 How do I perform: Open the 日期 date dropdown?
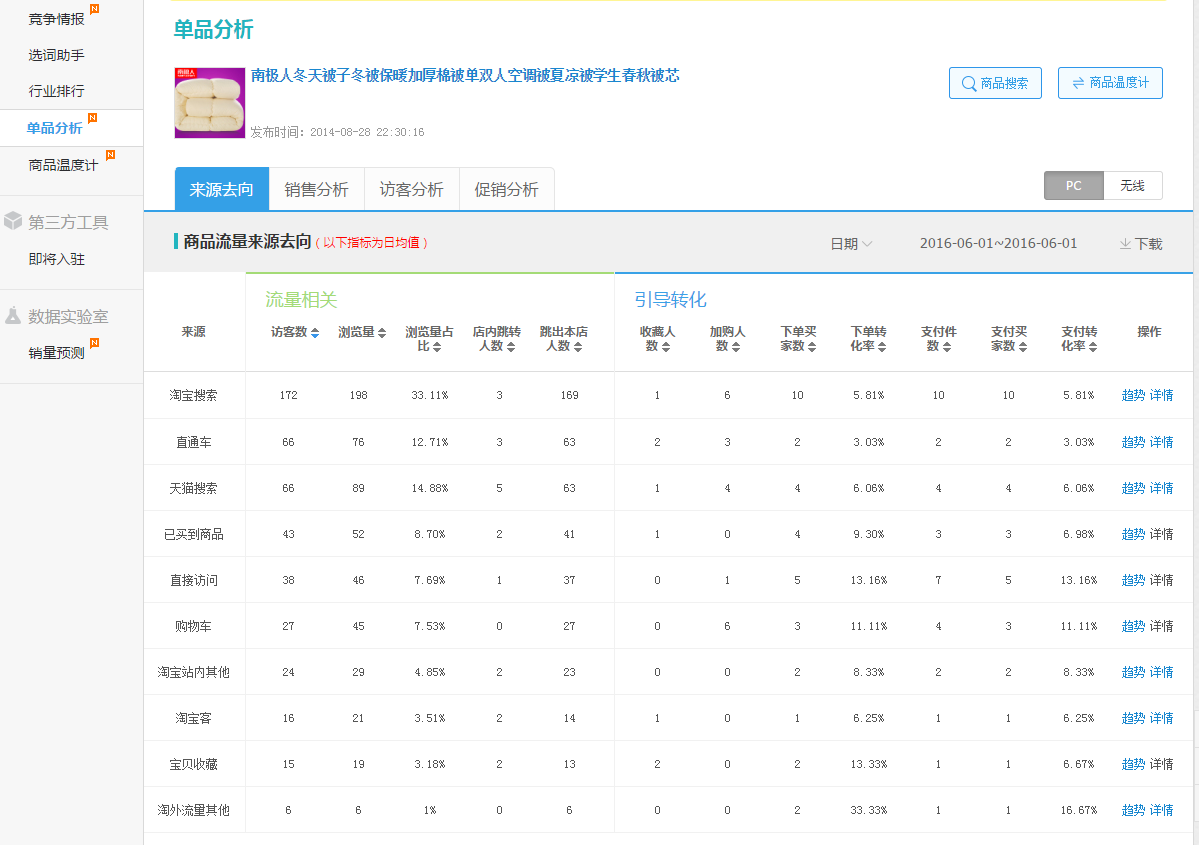point(851,244)
